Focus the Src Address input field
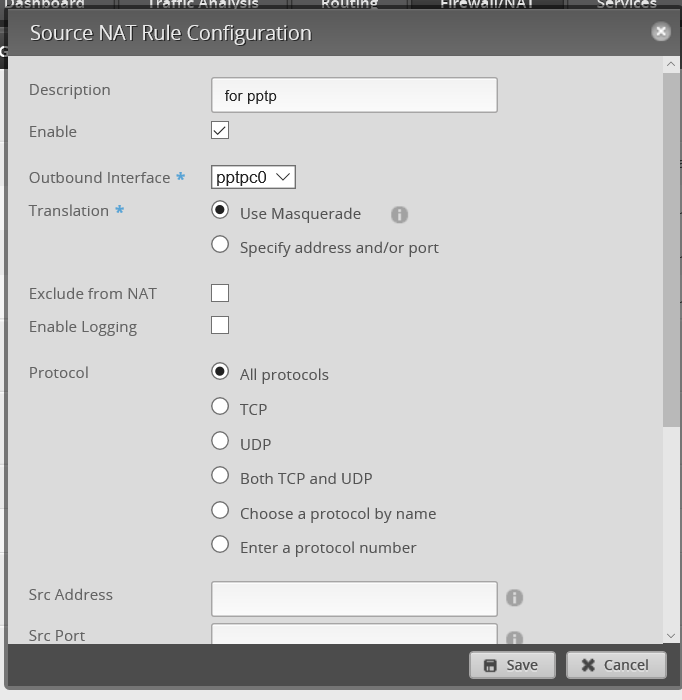 pyautogui.click(x=354, y=598)
